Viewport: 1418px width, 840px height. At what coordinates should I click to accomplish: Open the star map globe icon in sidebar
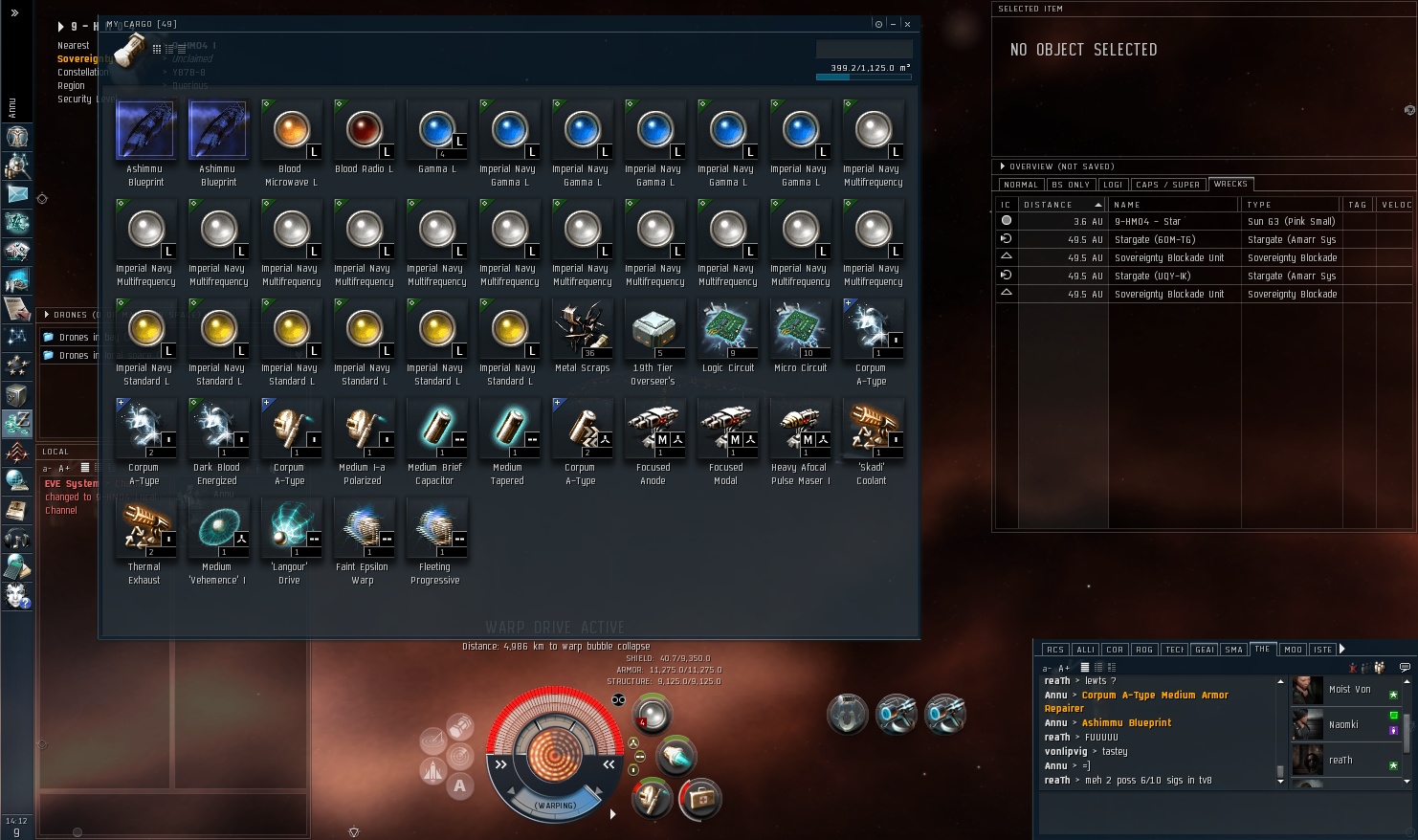click(17, 481)
